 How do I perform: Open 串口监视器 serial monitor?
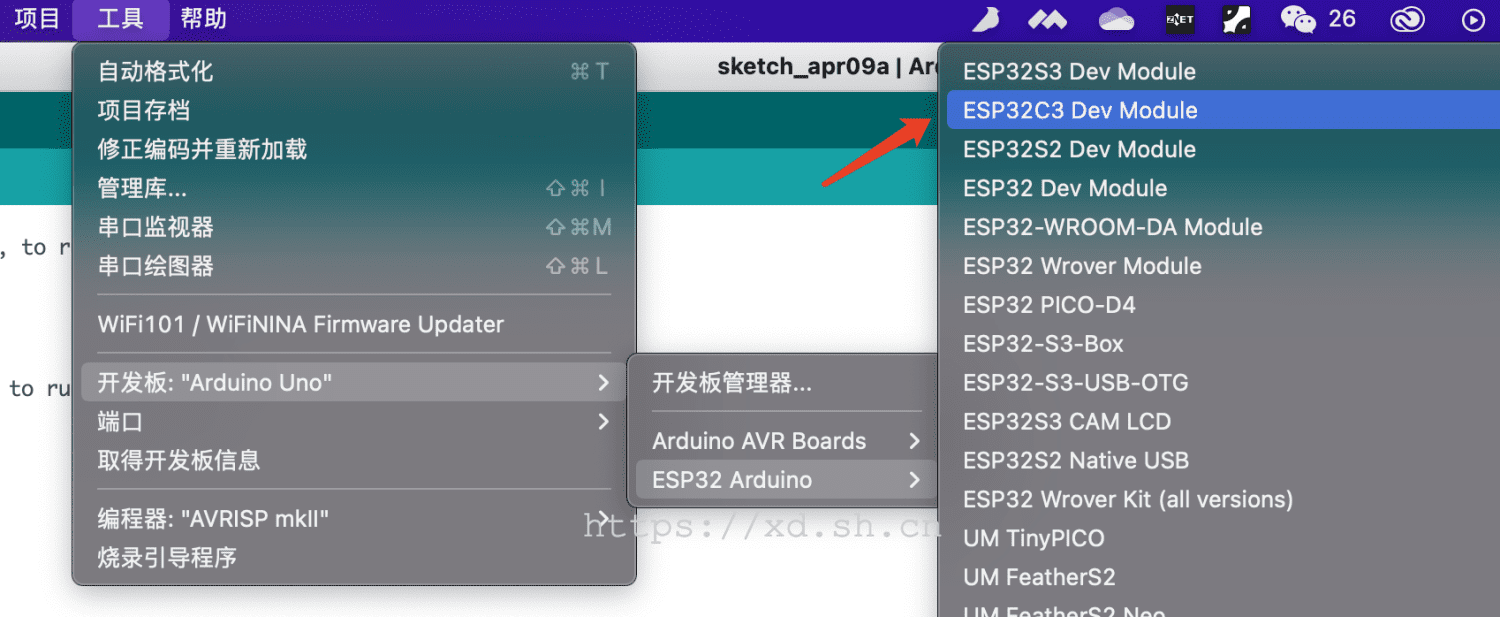pos(354,227)
